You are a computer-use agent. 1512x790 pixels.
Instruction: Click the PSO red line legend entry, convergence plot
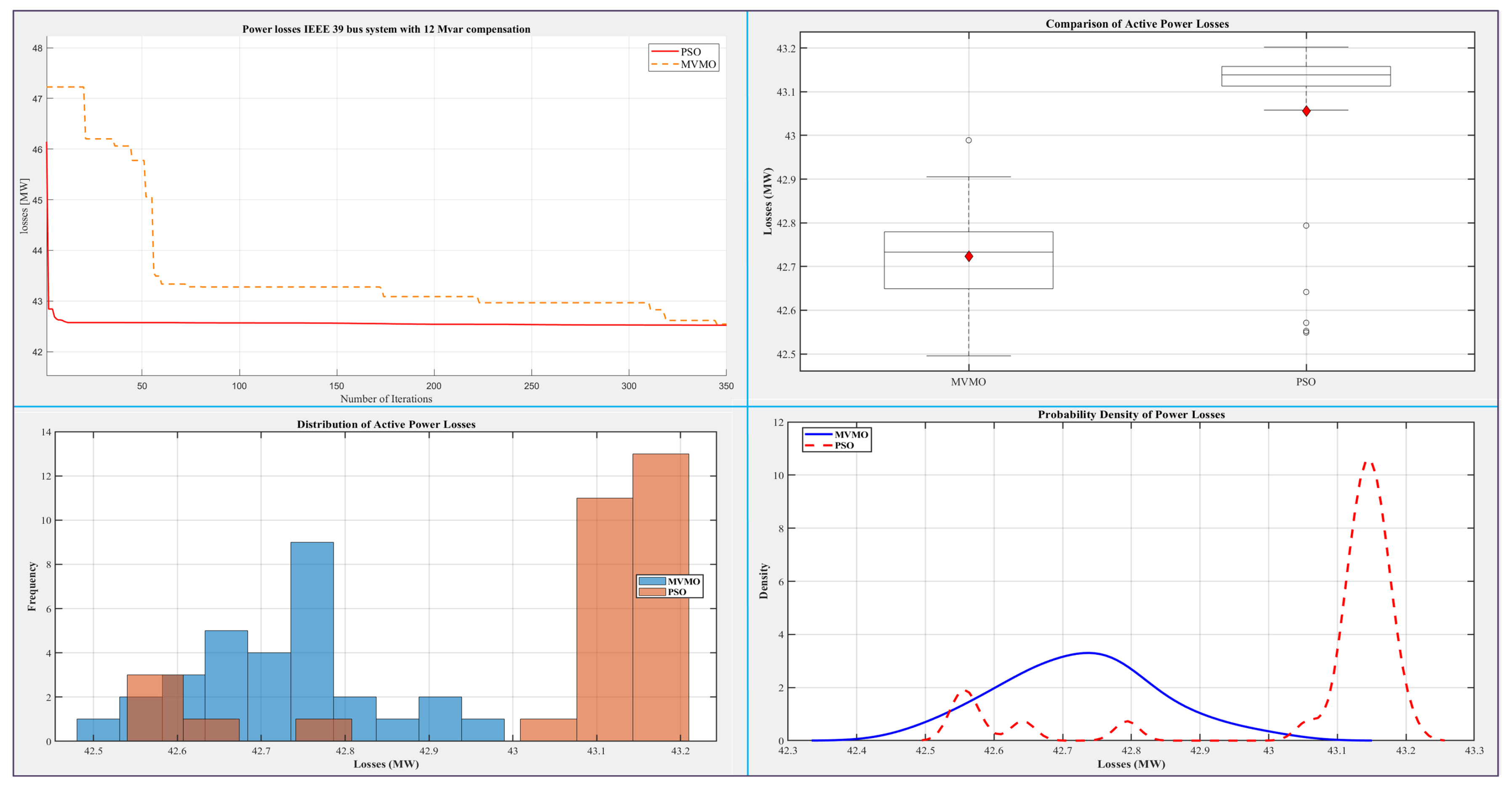coord(676,52)
